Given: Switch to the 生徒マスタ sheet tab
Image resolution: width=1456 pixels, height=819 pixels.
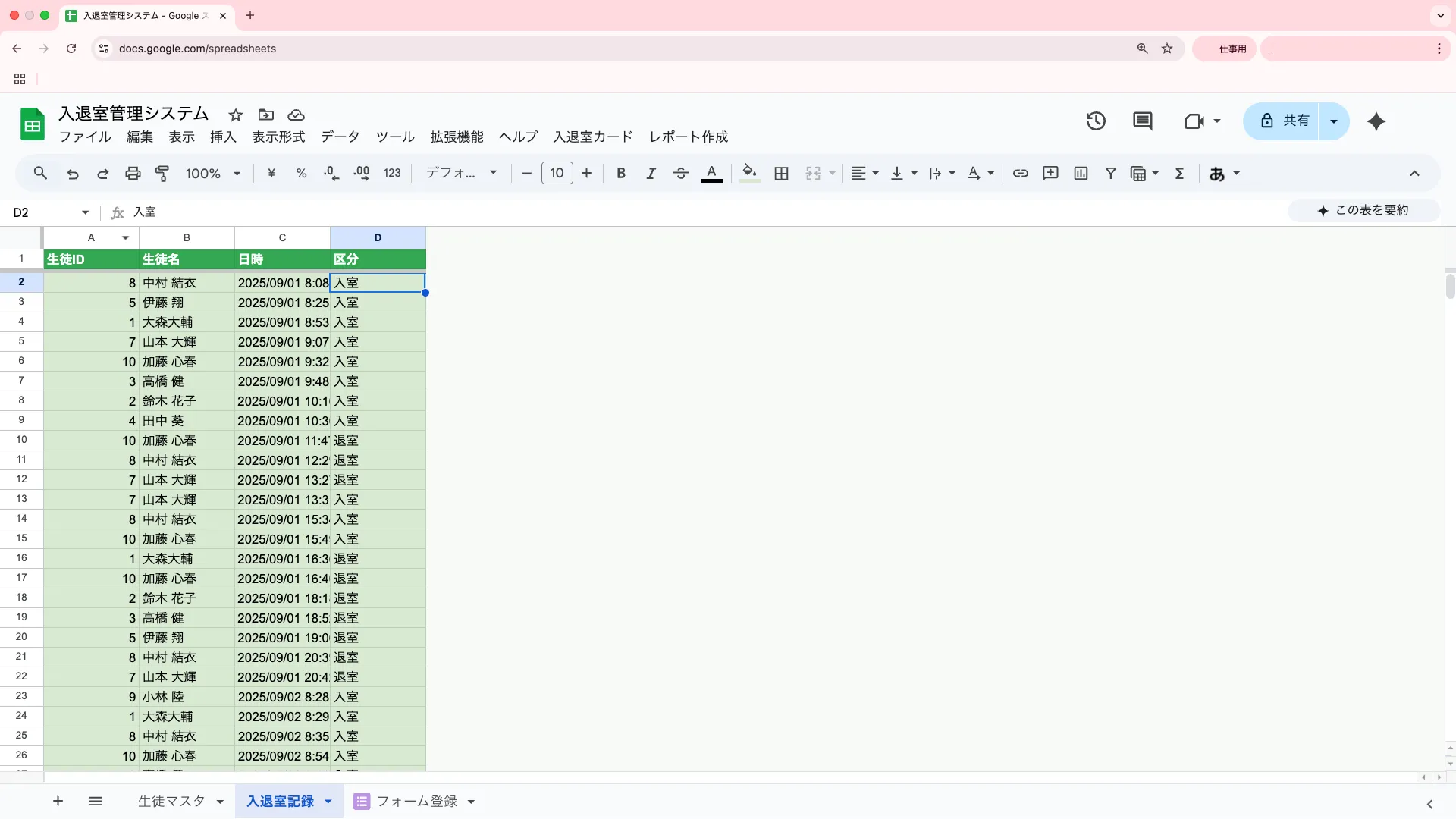Looking at the screenshot, I should point(171,802).
